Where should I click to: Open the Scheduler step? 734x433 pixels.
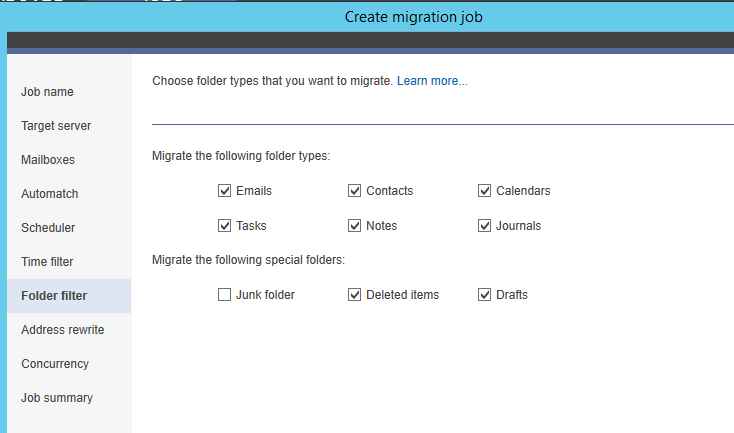(48, 228)
